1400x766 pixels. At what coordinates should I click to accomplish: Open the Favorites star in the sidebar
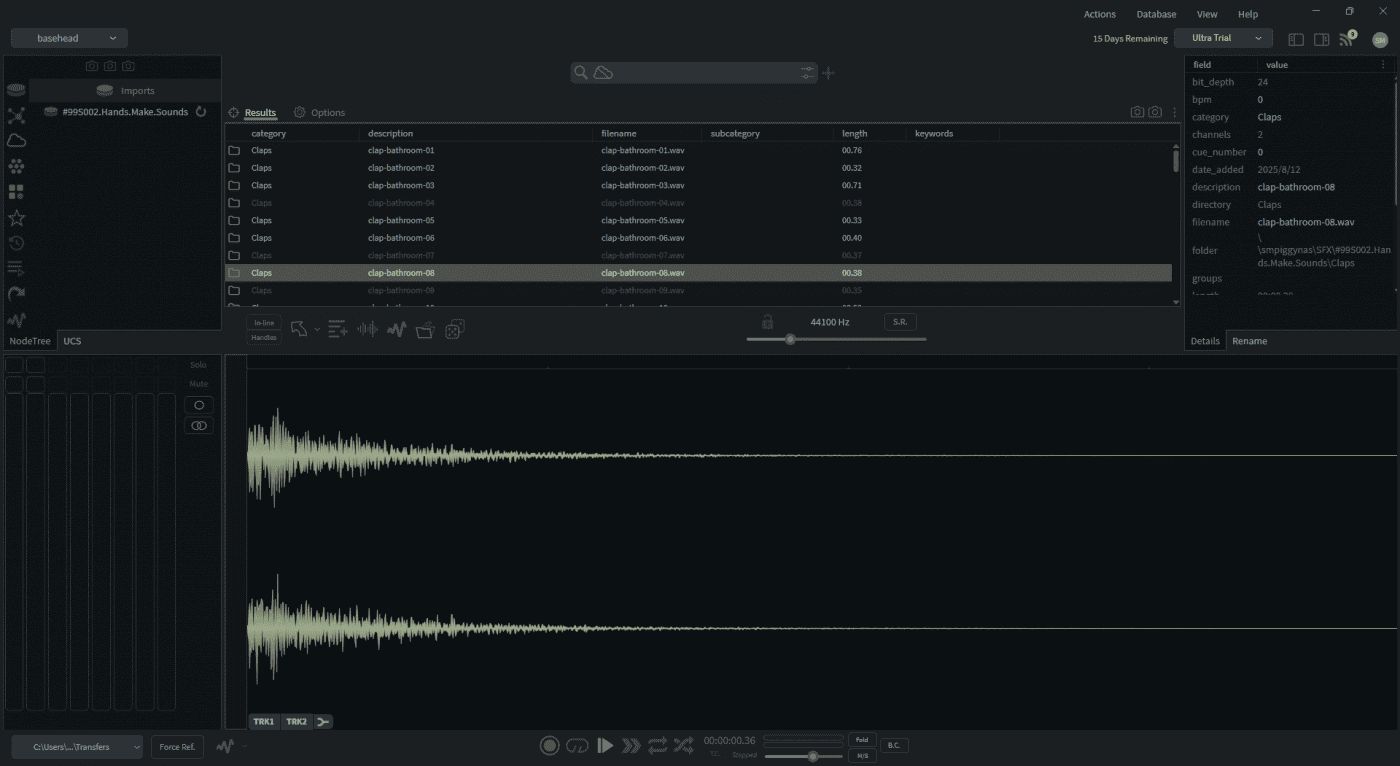click(x=16, y=218)
